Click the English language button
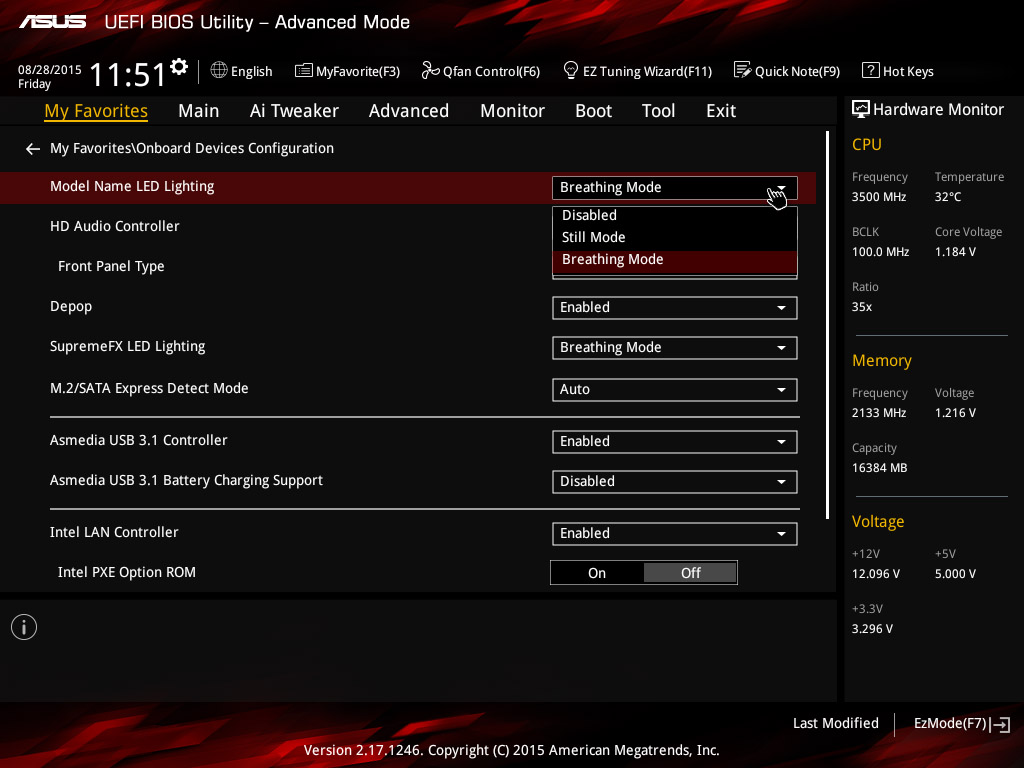Image resolution: width=1024 pixels, height=768 pixels. click(242, 71)
